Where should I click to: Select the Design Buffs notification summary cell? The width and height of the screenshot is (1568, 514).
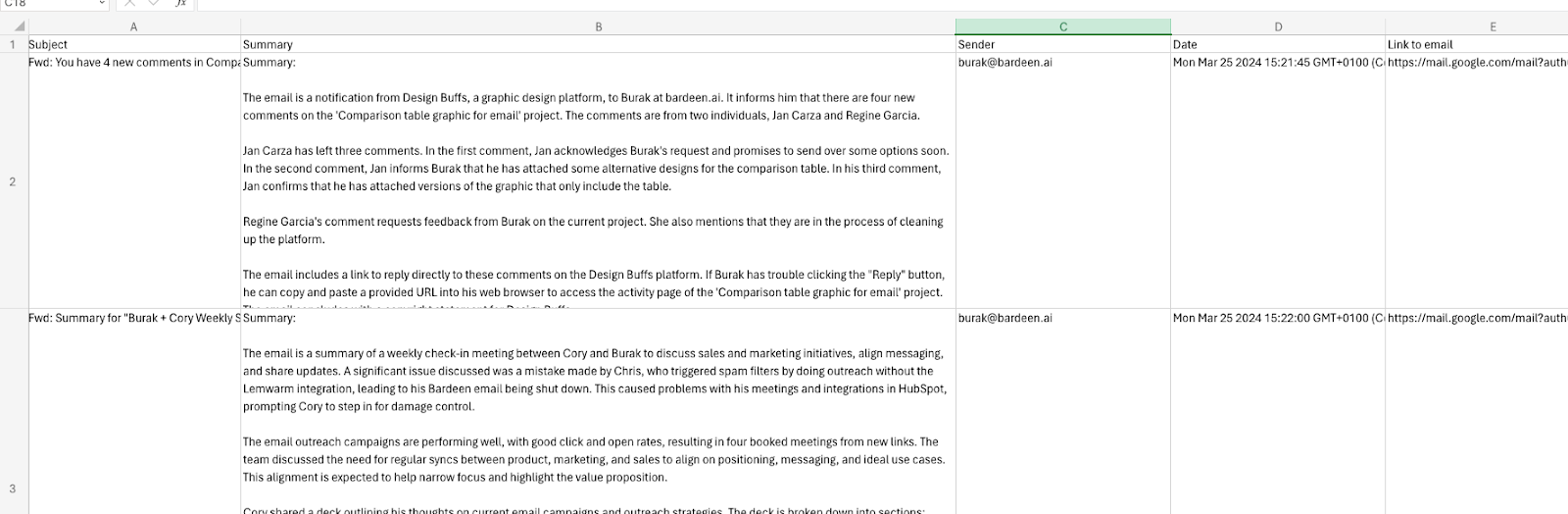(x=598, y=180)
